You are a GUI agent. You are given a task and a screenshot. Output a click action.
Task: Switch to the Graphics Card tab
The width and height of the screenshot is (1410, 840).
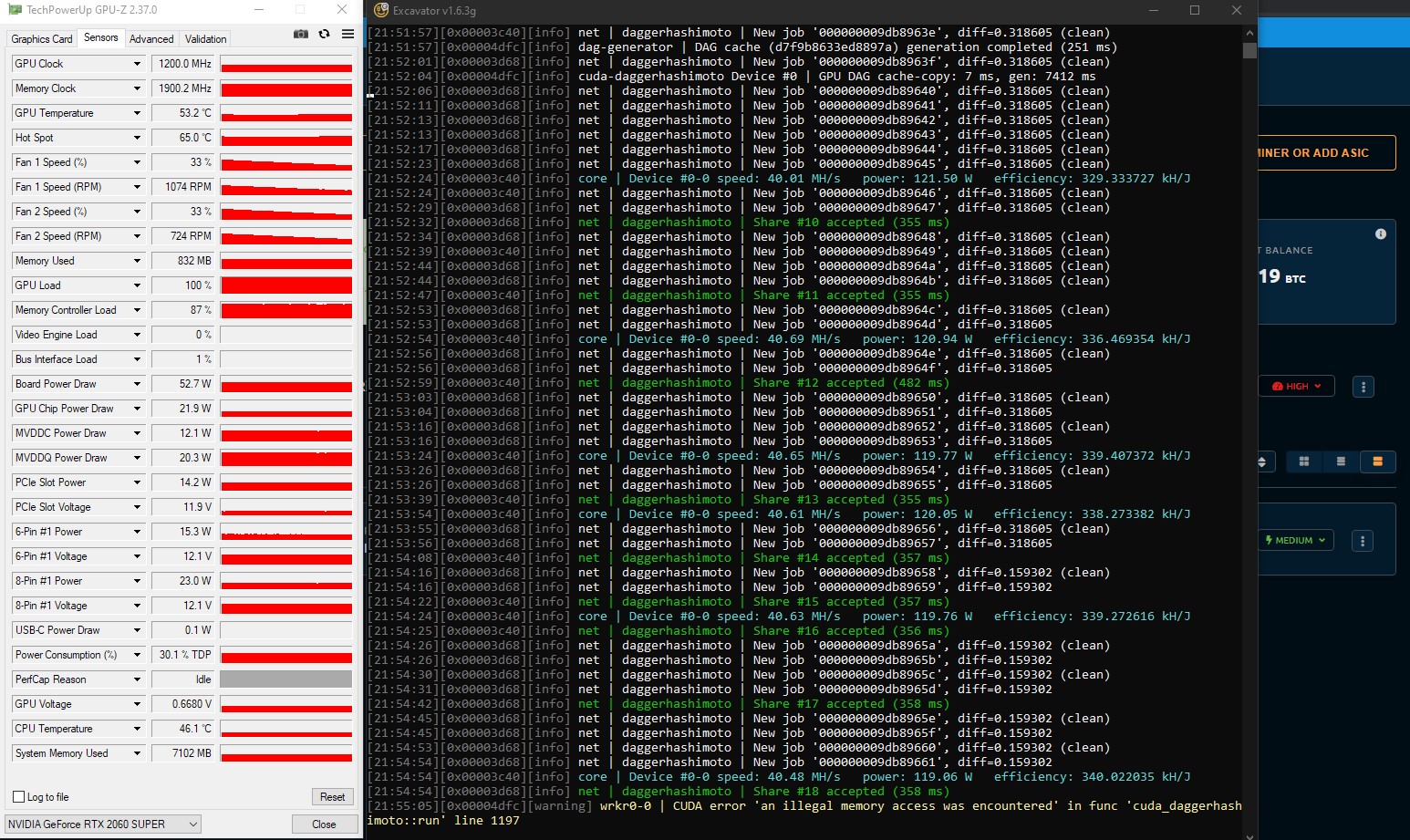(x=41, y=38)
